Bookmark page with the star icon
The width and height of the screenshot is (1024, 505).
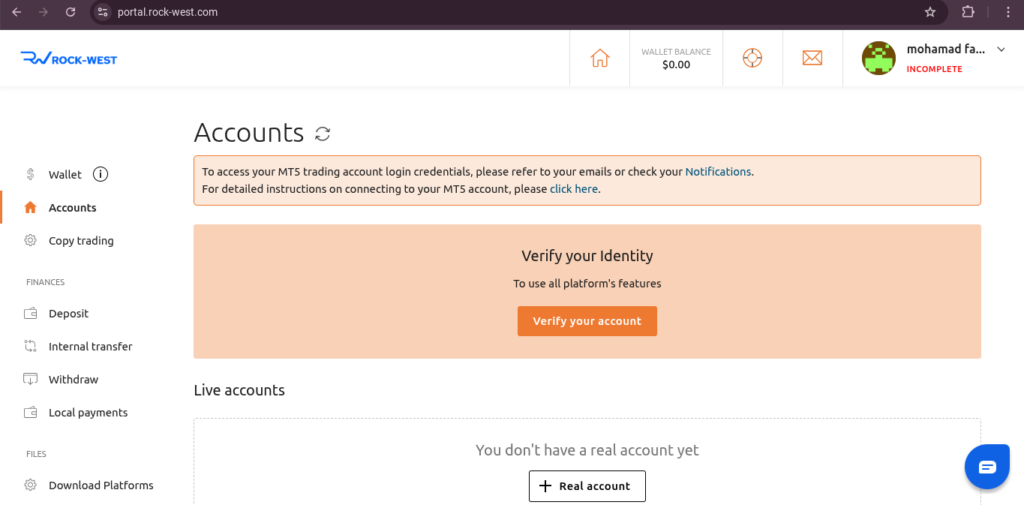pyautogui.click(x=931, y=12)
